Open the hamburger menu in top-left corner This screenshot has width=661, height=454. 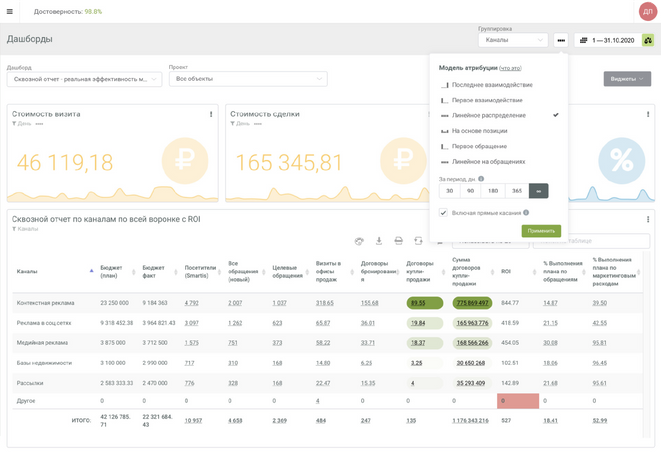pyautogui.click(x=10, y=11)
